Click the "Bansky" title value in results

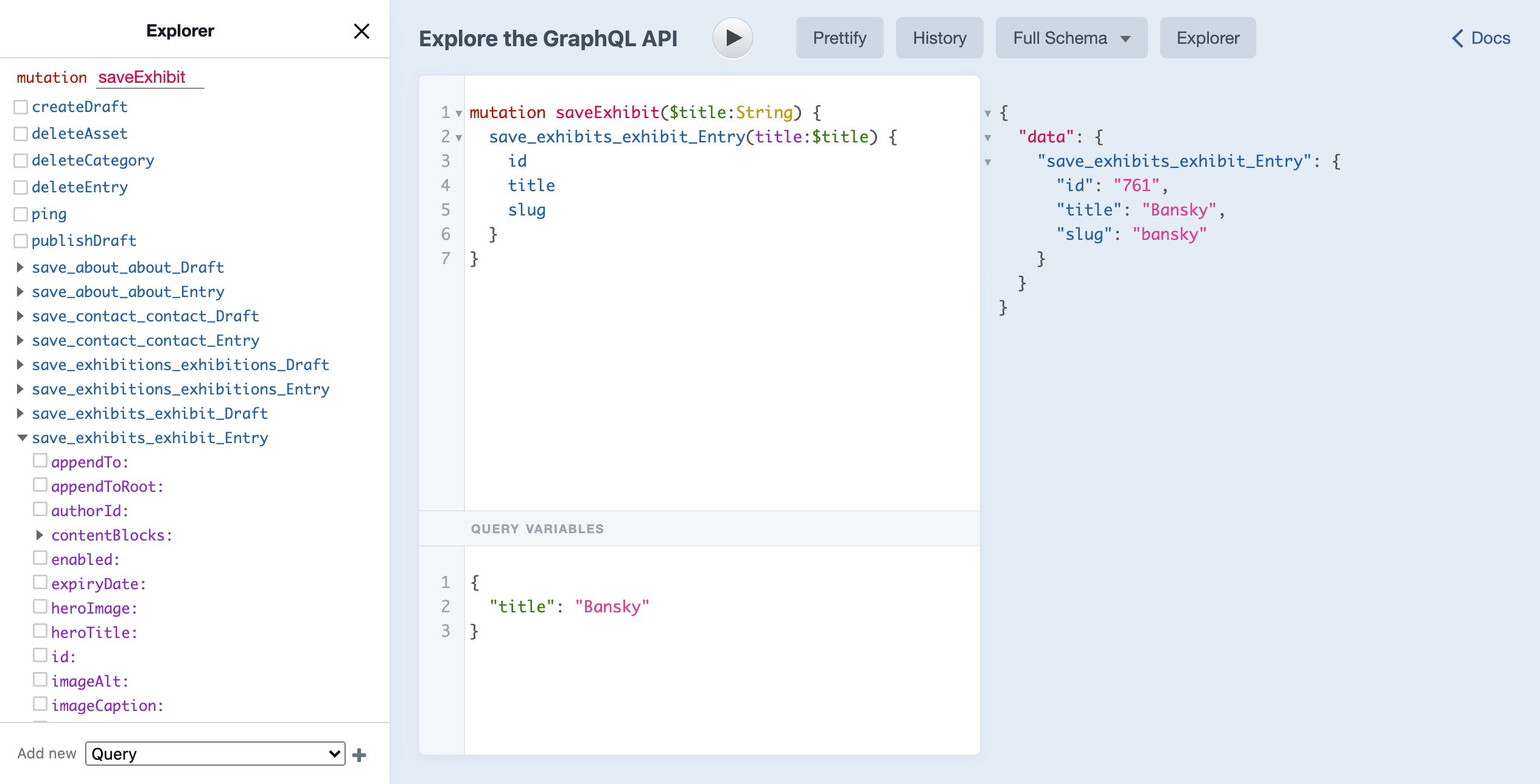pyautogui.click(x=1179, y=210)
